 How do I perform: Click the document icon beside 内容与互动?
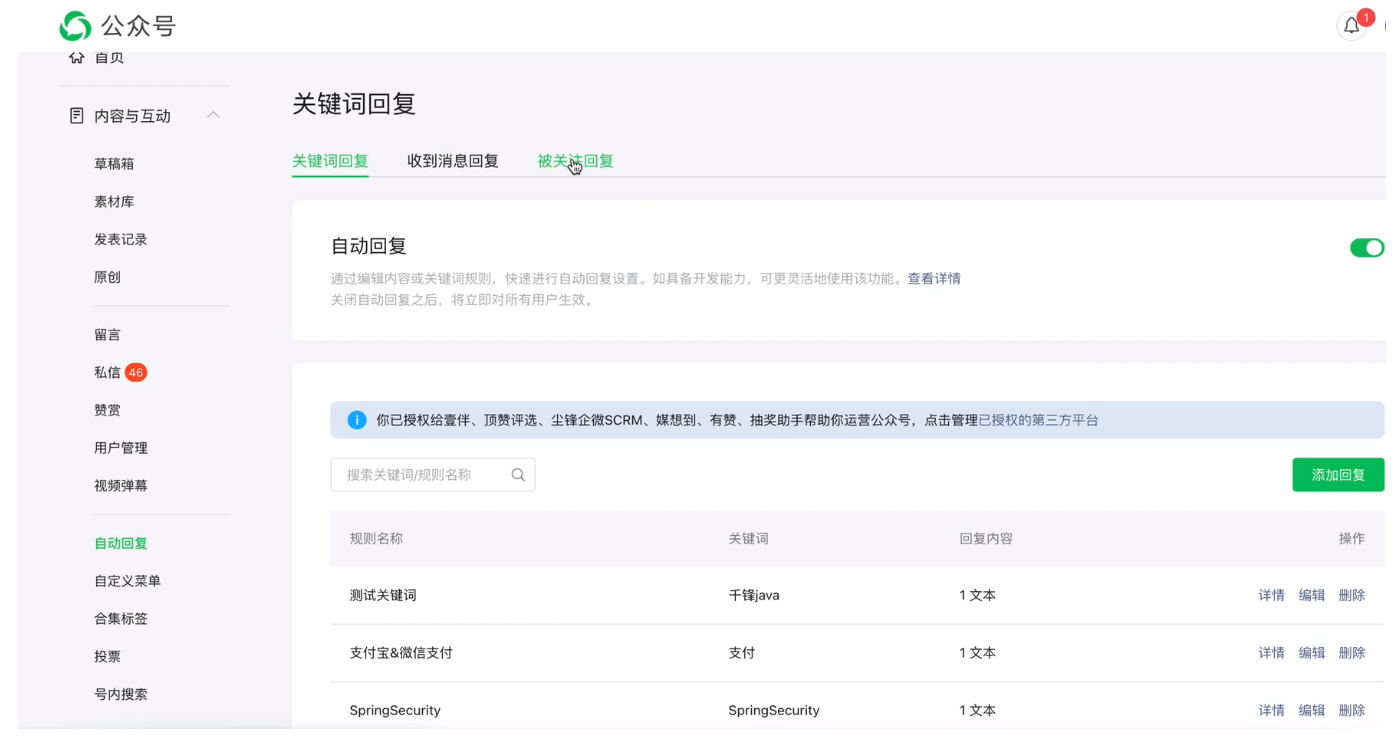[x=76, y=116]
